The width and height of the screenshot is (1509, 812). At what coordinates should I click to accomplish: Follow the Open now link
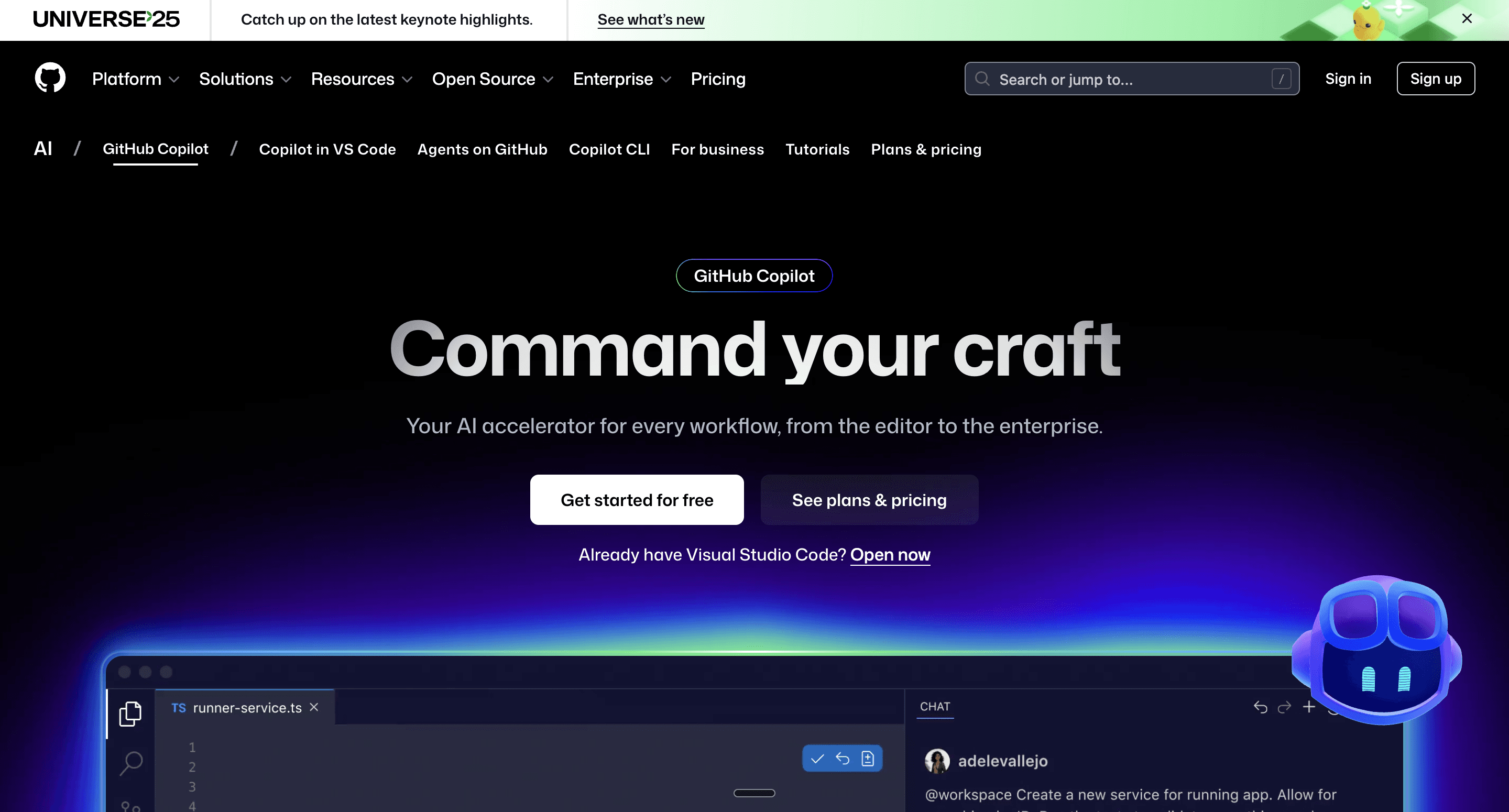pyautogui.click(x=890, y=554)
